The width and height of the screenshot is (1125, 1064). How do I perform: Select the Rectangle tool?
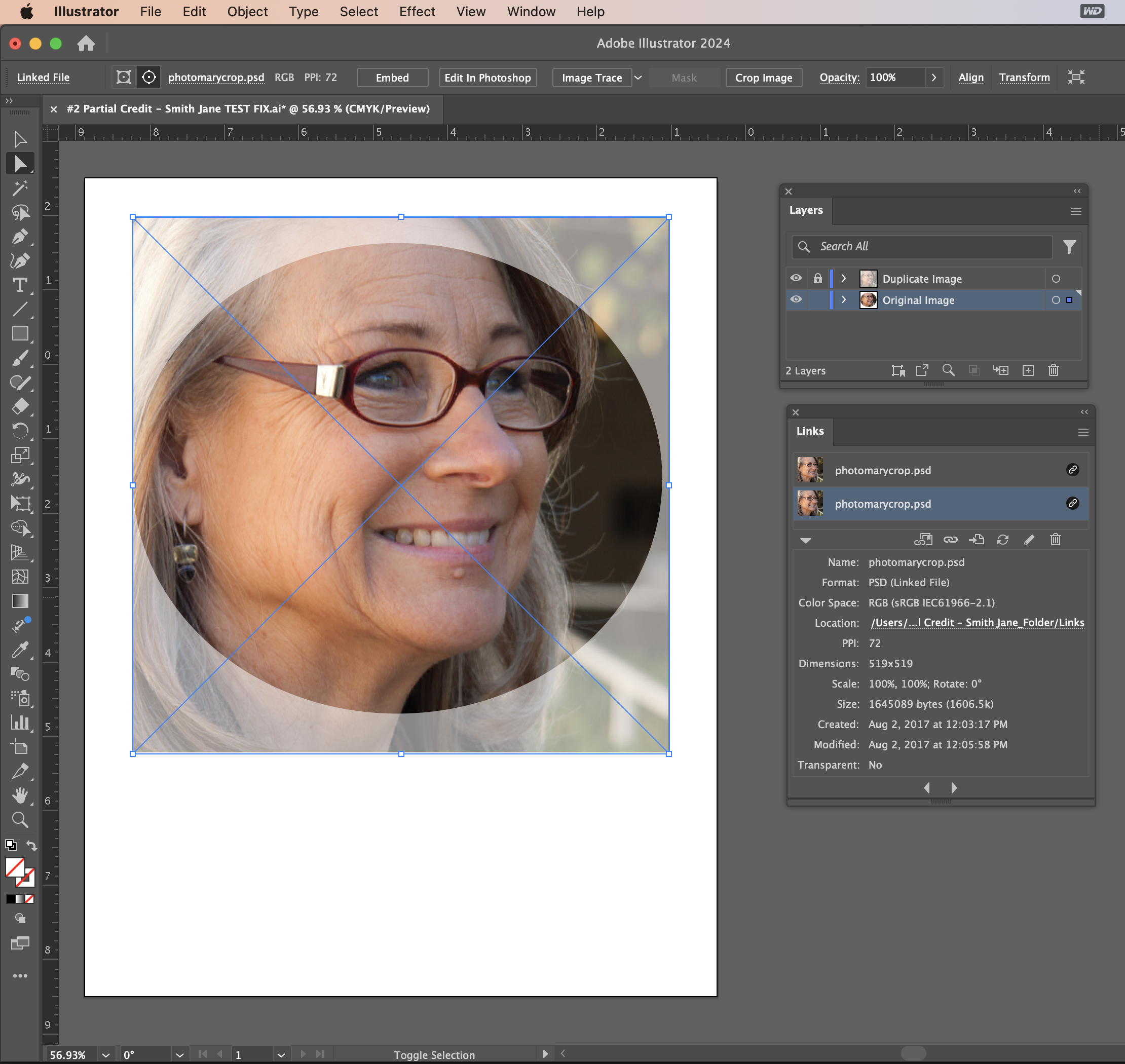[20, 333]
